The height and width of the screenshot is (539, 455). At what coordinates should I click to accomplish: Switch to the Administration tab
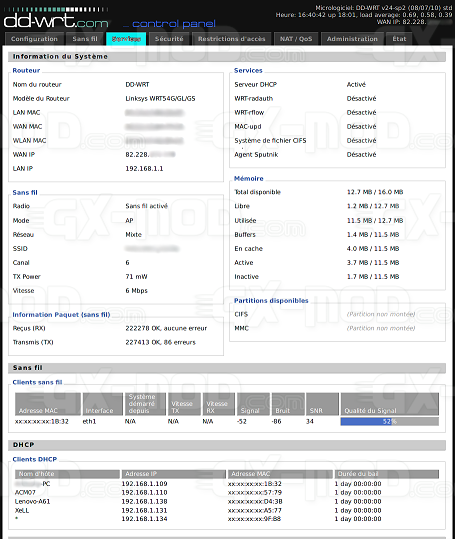click(352, 39)
